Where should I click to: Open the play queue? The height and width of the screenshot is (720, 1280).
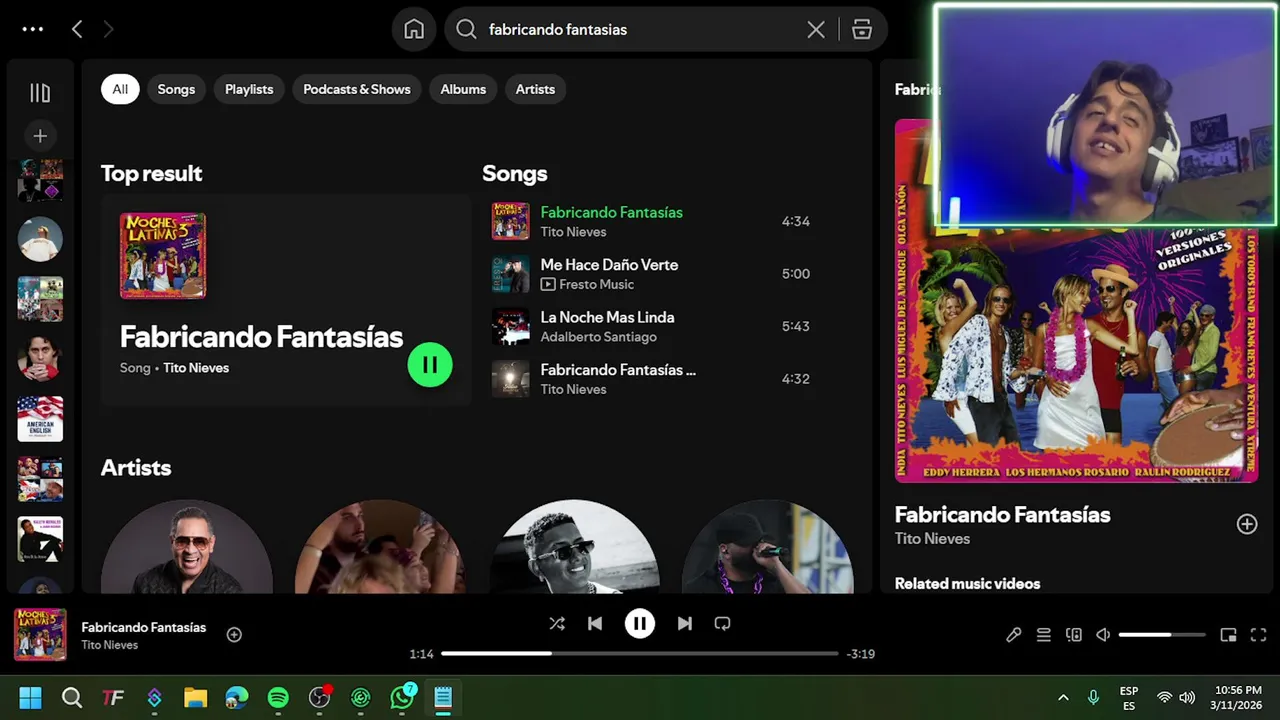pyautogui.click(x=1043, y=635)
